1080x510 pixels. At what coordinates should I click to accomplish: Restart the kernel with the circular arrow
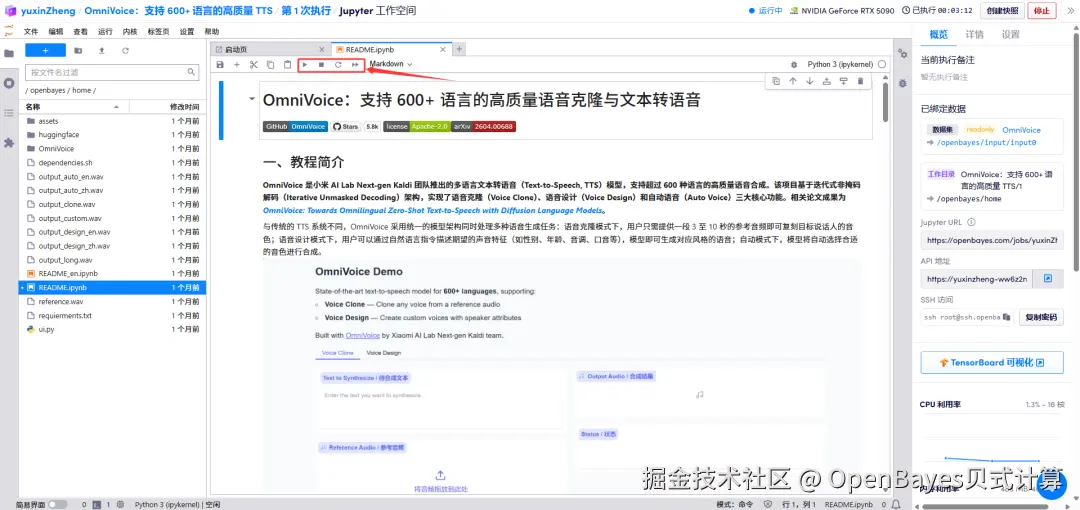click(338, 65)
